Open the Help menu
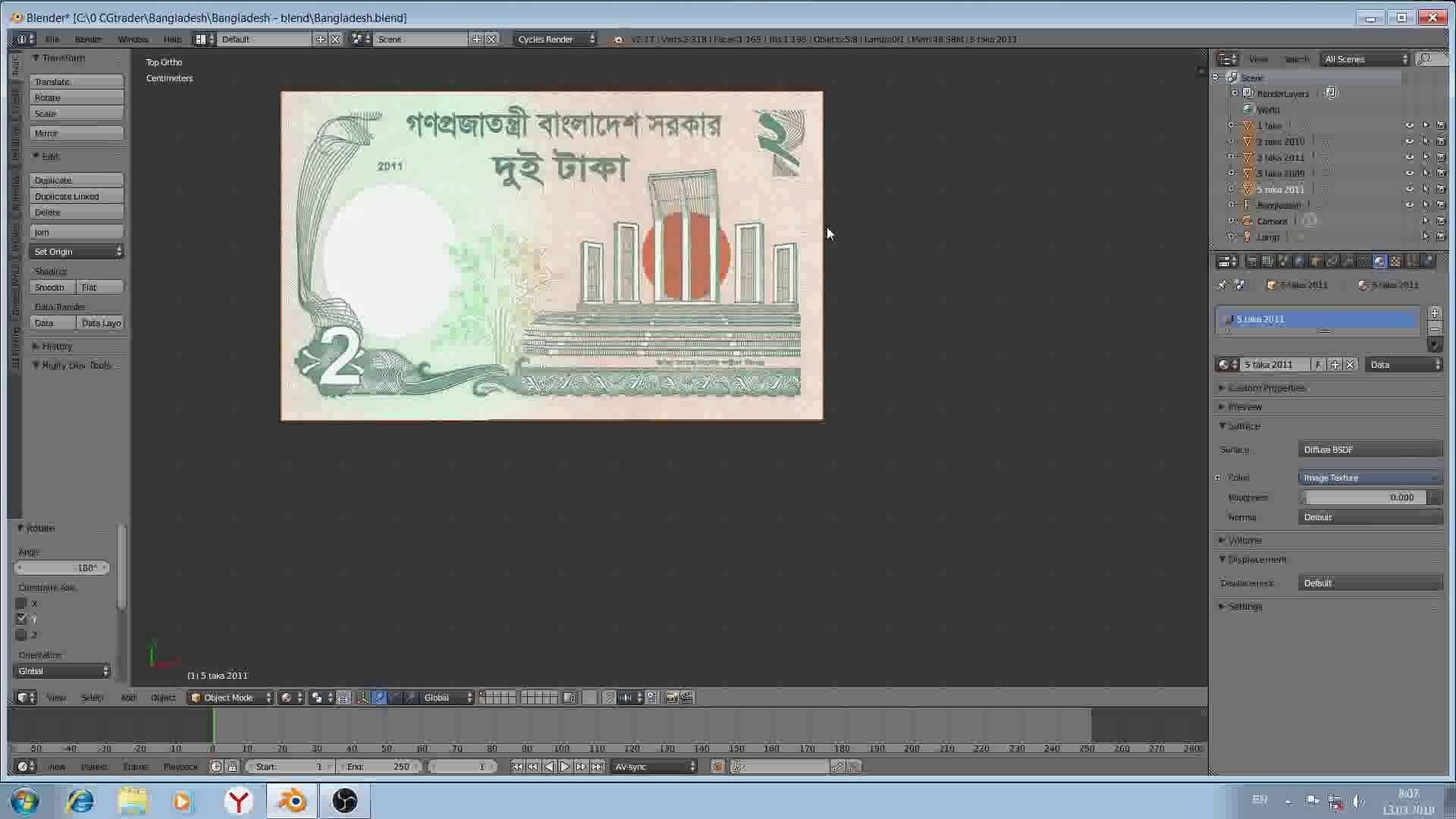The height and width of the screenshot is (819, 1456). coord(172,39)
